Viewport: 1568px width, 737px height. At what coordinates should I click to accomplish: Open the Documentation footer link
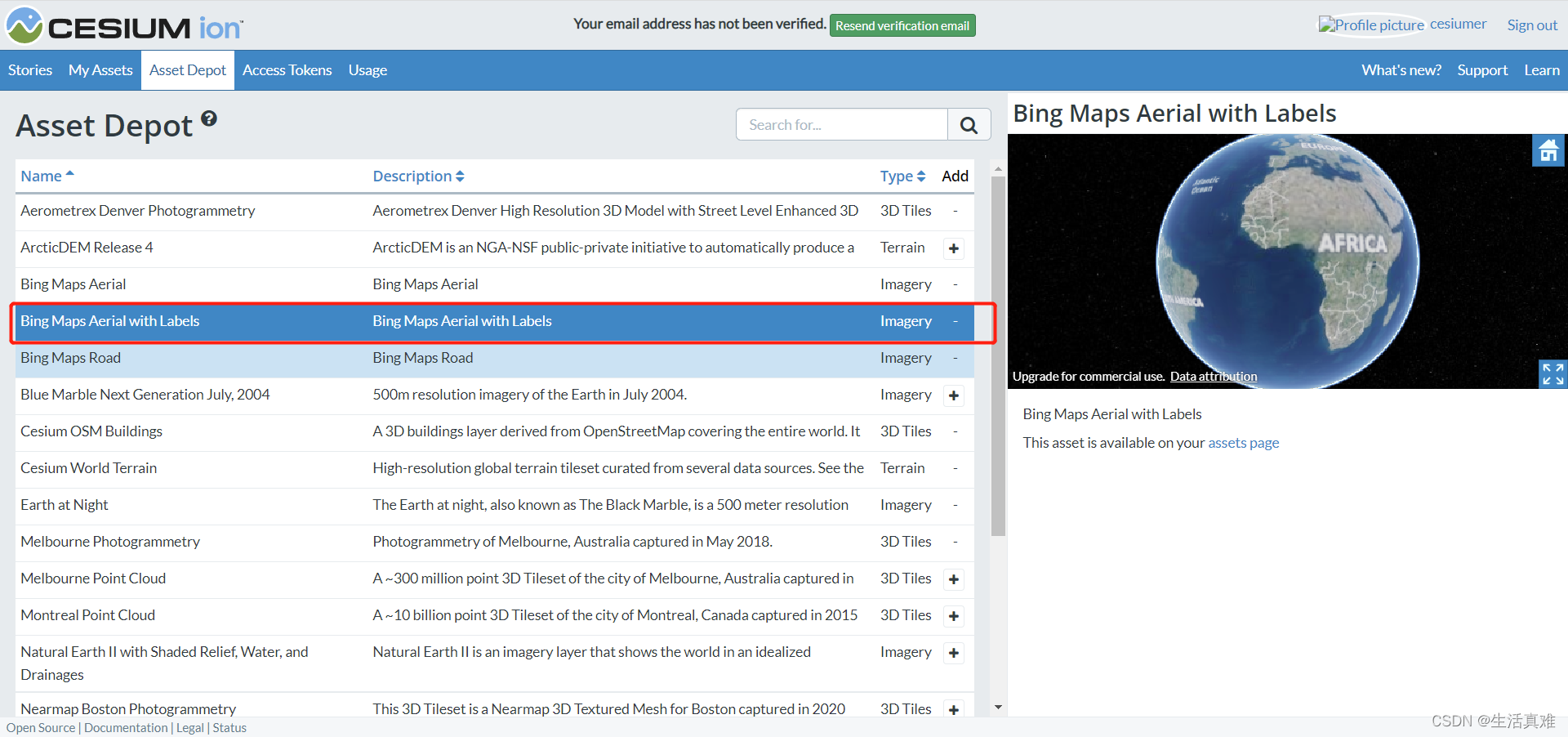(126, 728)
